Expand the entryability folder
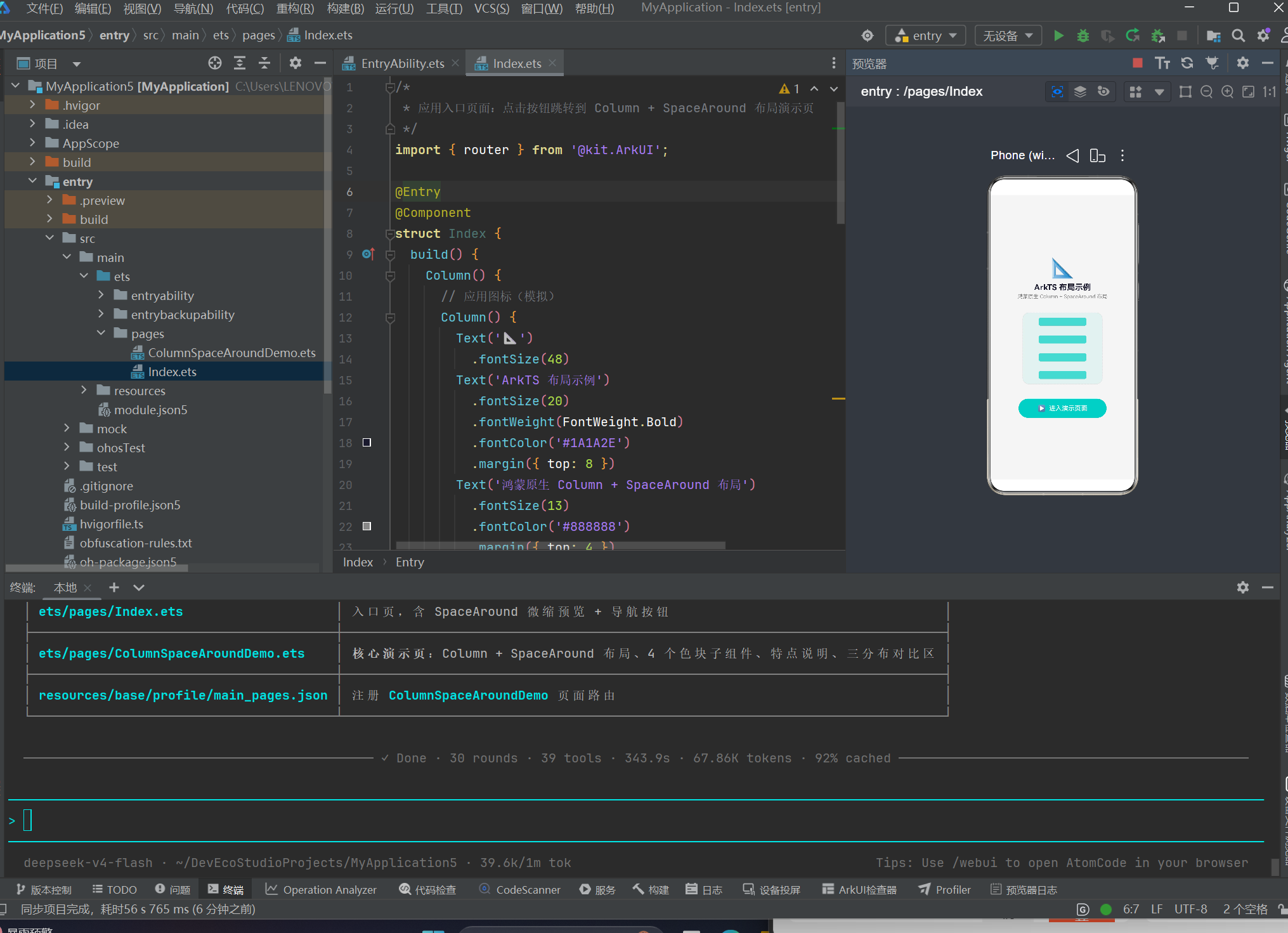 coord(101,295)
